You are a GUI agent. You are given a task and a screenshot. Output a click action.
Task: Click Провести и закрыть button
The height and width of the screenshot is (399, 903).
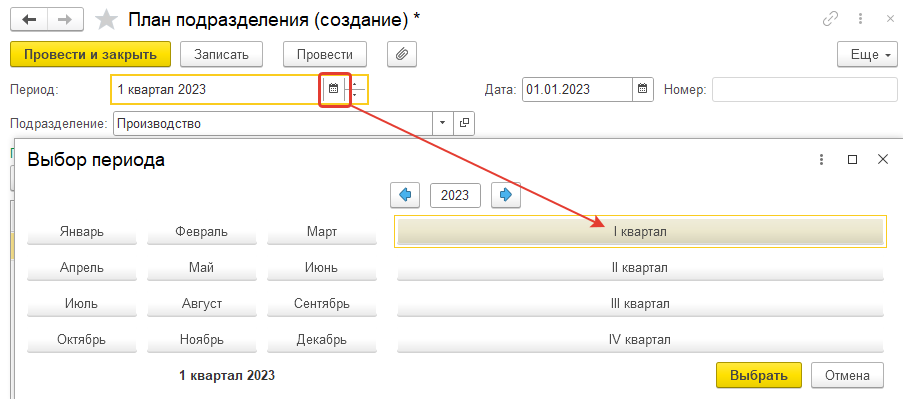[x=90, y=55]
